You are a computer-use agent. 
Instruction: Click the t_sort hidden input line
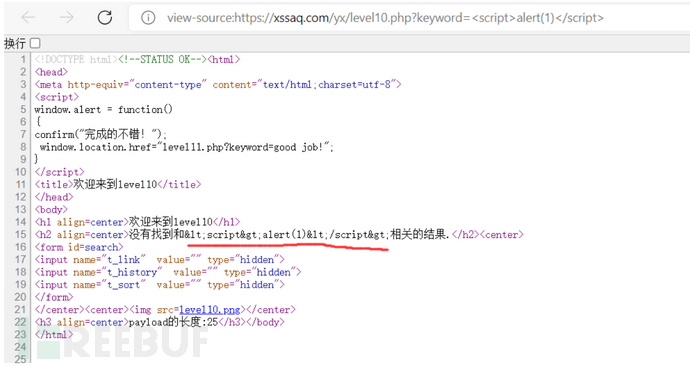pos(160,285)
